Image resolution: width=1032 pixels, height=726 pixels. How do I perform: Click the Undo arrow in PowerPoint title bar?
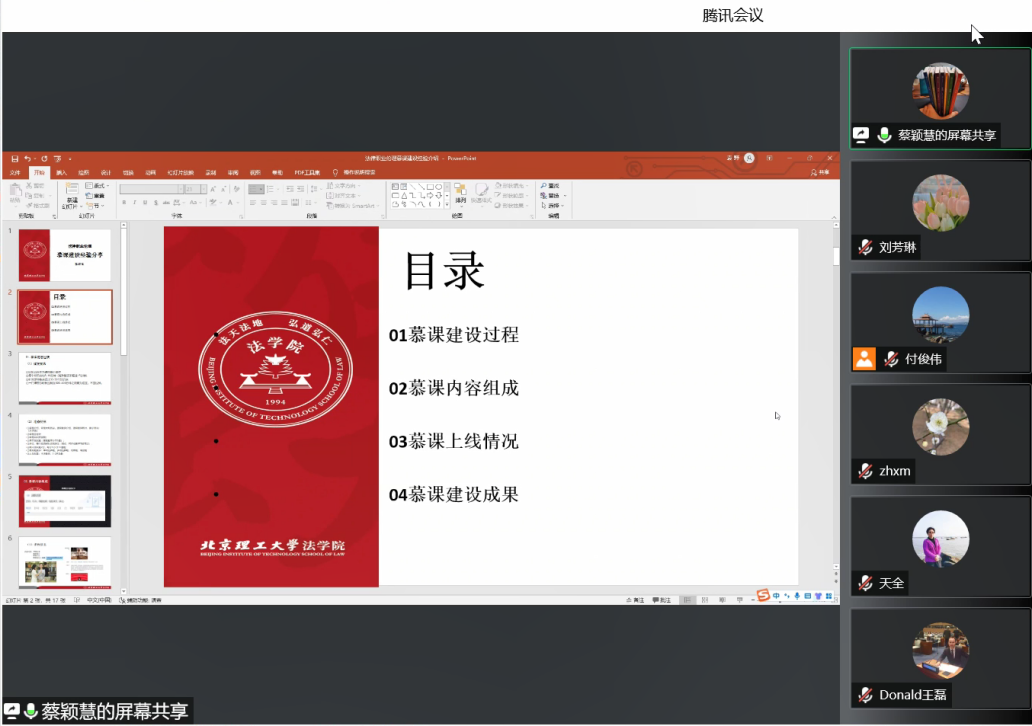[x=27, y=158]
